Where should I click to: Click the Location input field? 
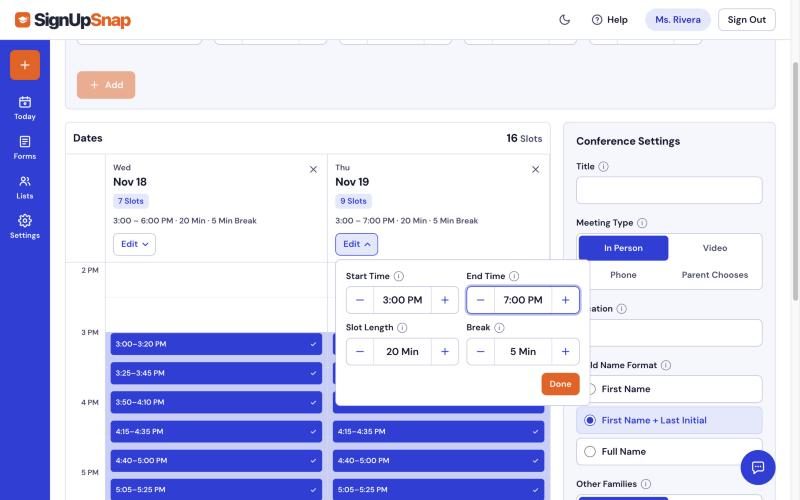(676, 333)
